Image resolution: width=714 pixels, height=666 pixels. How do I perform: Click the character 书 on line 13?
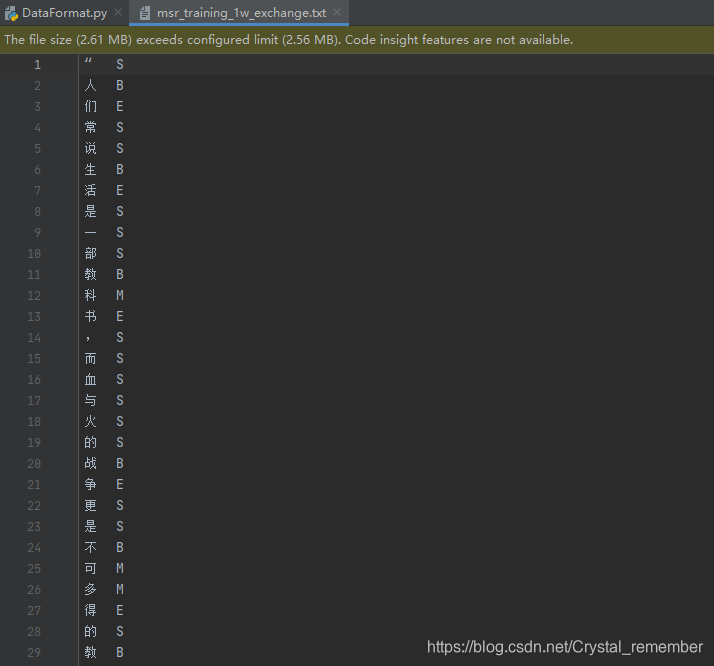click(x=91, y=317)
